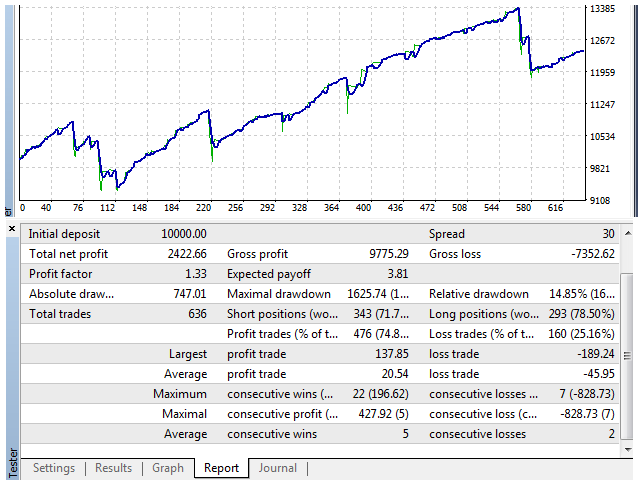Image resolution: width=640 pixels, height=480 pixels.
Task: Click the 11247 chart axis value
Action: click(x=602, y=104)
